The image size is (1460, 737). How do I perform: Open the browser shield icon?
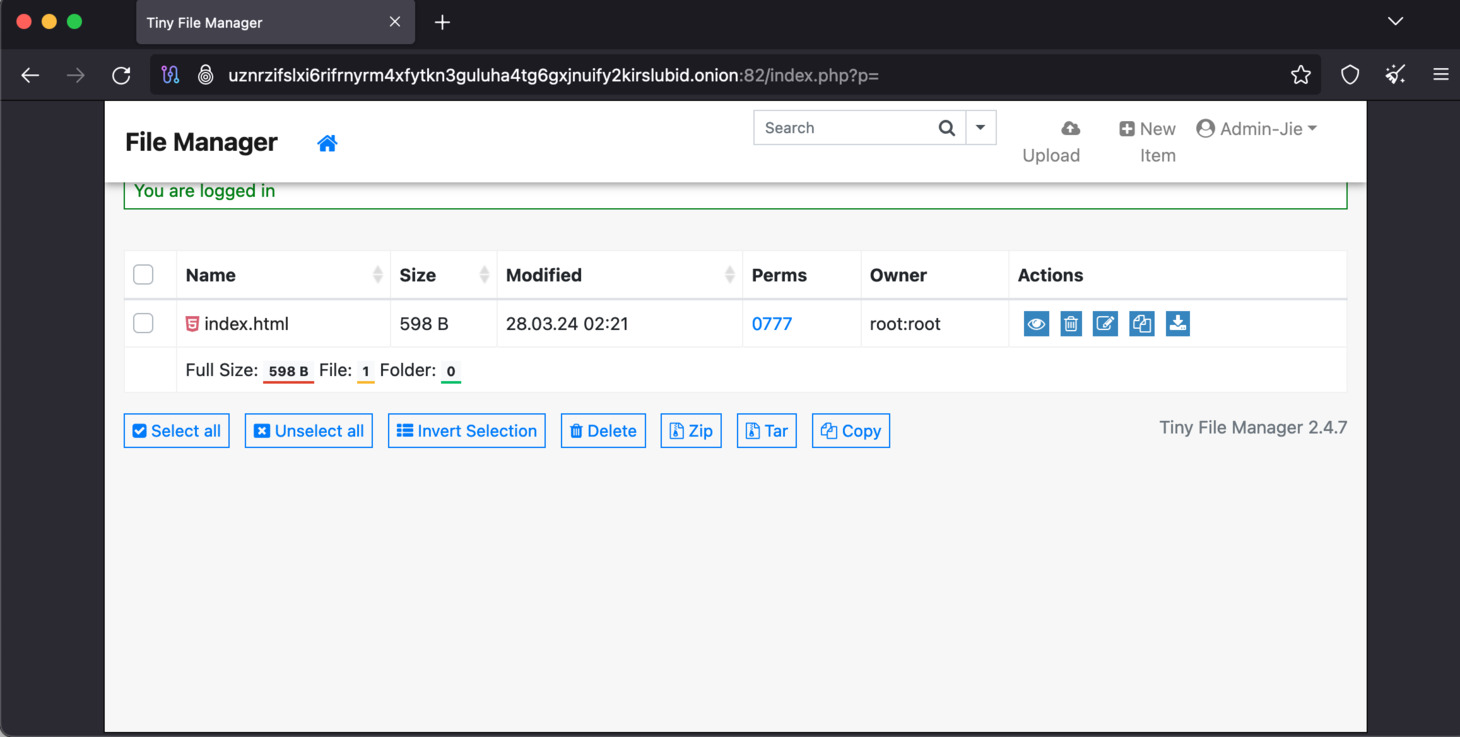(1350, 75)
